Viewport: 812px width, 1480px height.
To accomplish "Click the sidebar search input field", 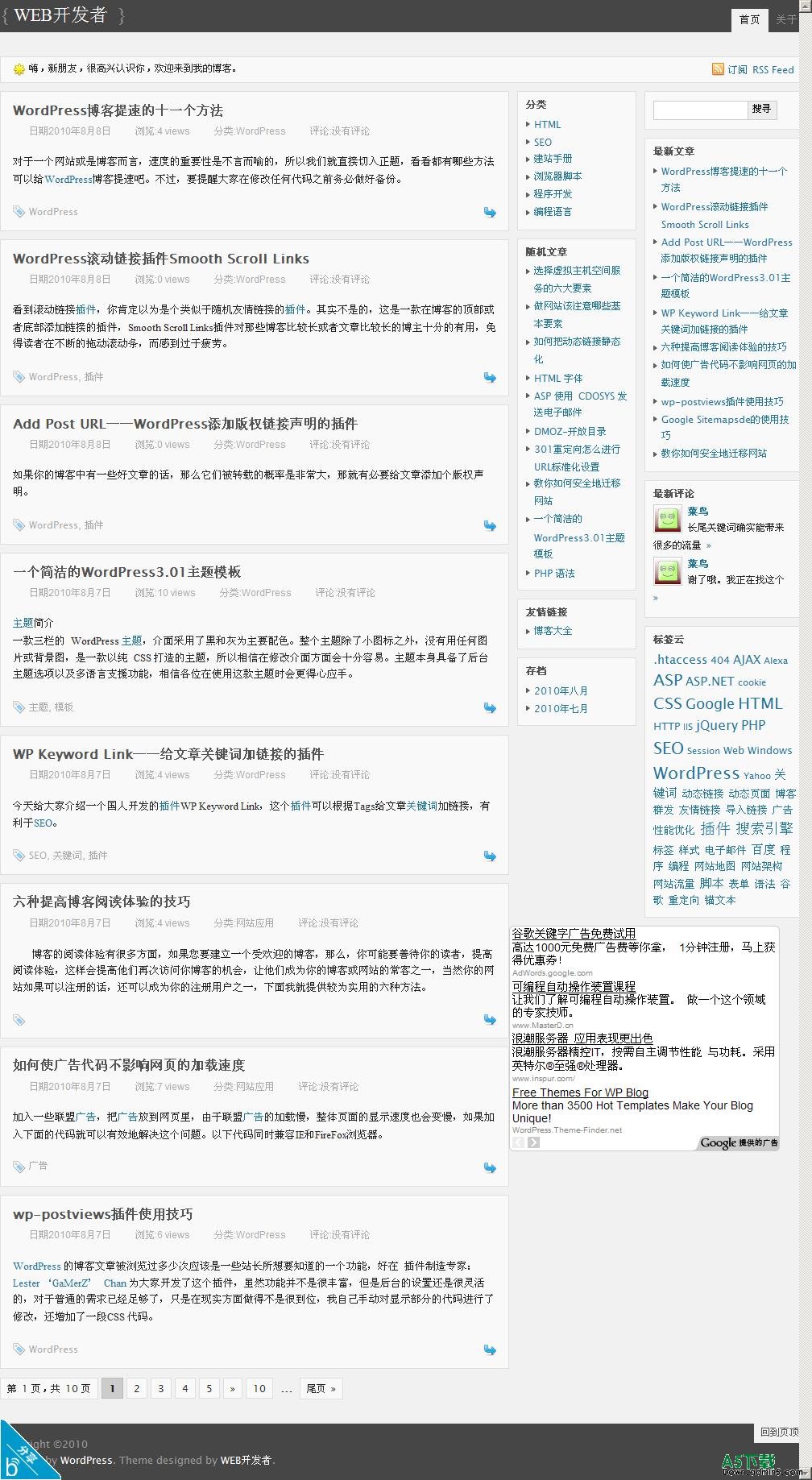I will 700,109.
